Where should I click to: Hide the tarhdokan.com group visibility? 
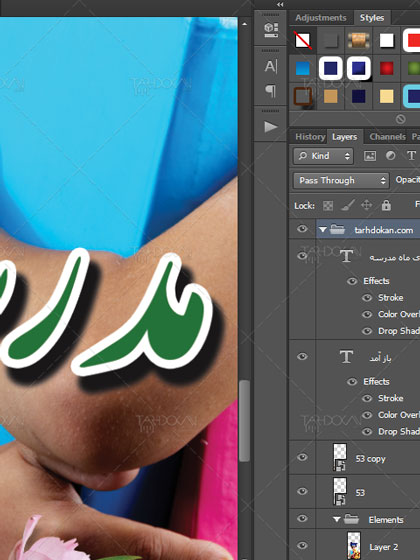click(x=302, y=229)
